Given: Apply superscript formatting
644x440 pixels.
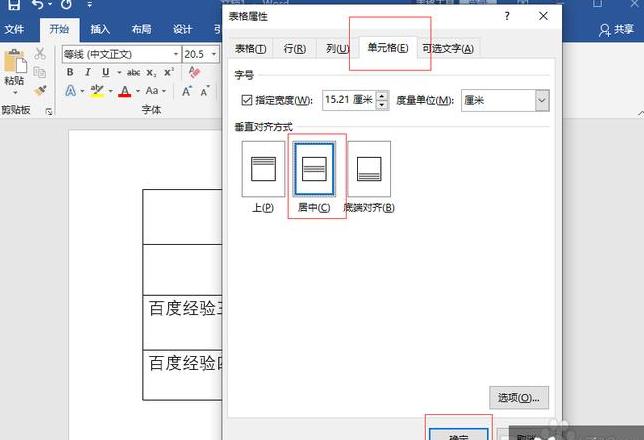Looking at the screenshot, I should [169, 72].
